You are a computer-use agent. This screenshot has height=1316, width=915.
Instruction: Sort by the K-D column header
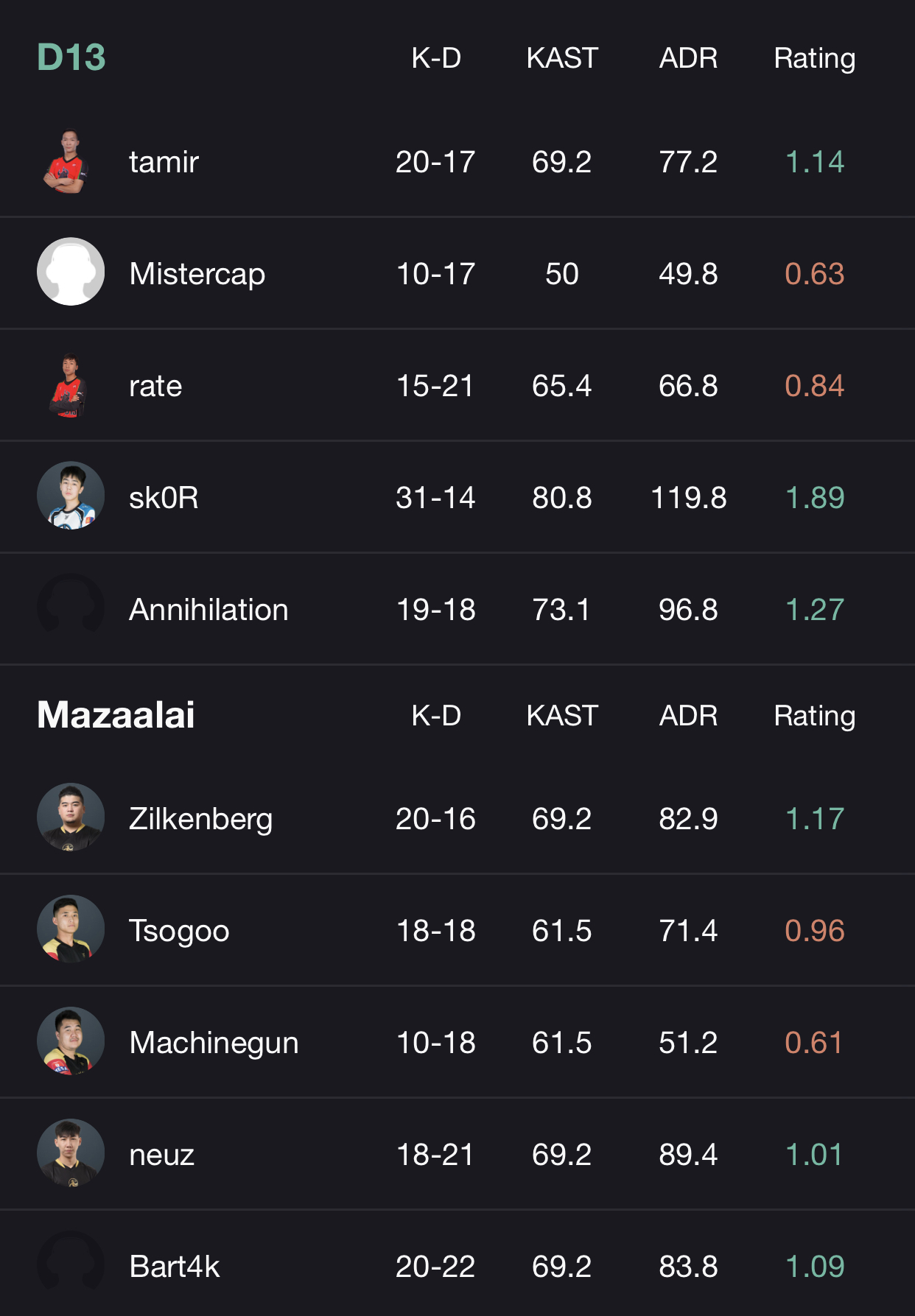[436, 59]
